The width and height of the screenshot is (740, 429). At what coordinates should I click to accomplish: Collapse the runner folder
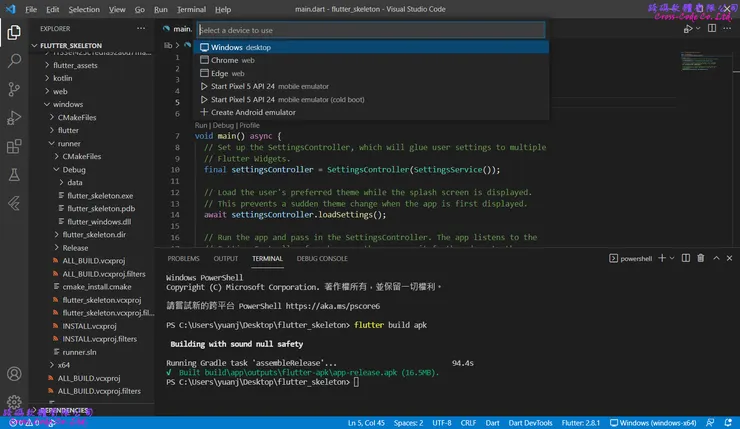pyautogui.click(x=69, y=143)
